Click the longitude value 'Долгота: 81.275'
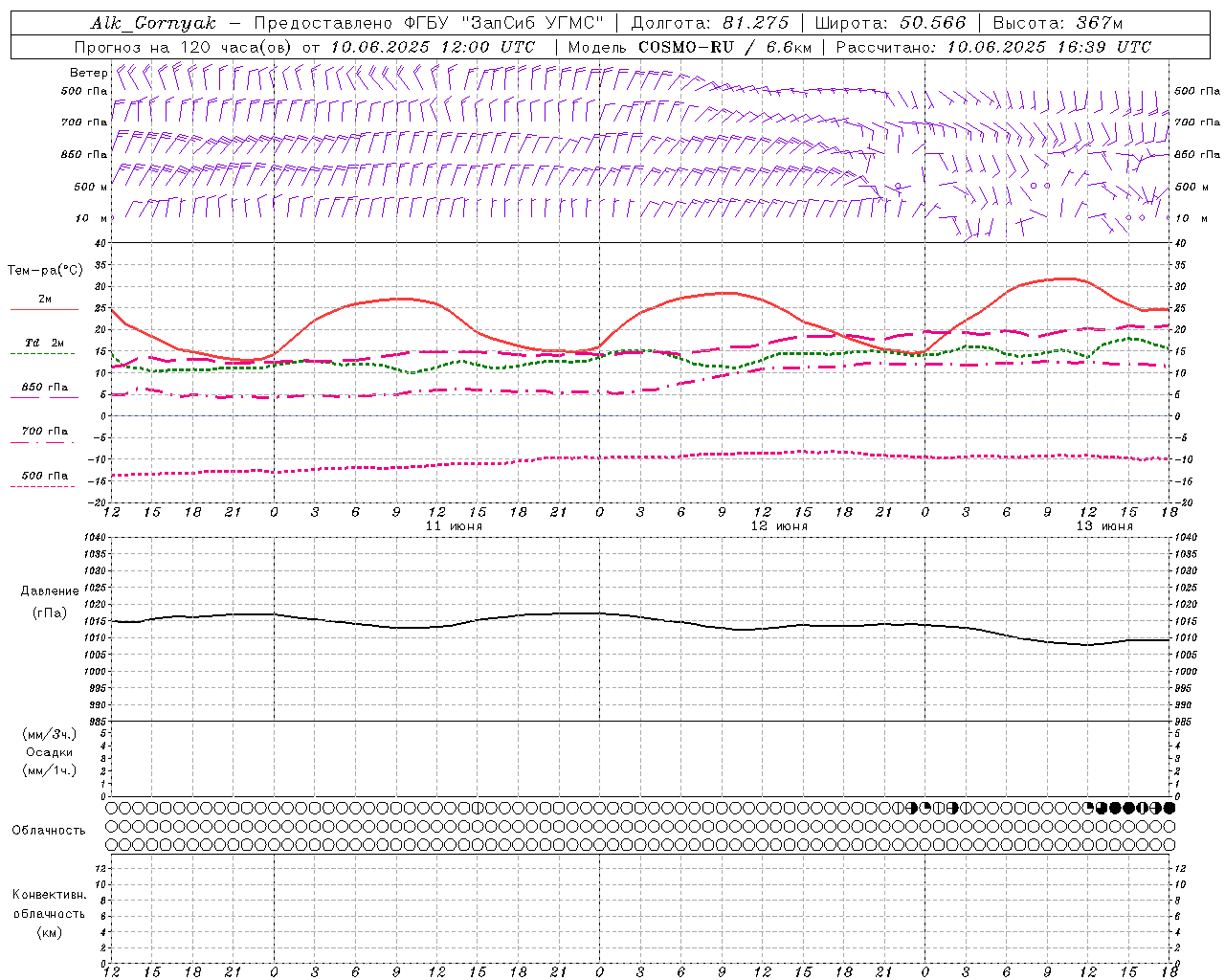The height and width of the screenshot is (980, 1225). [x=710, y=23]
